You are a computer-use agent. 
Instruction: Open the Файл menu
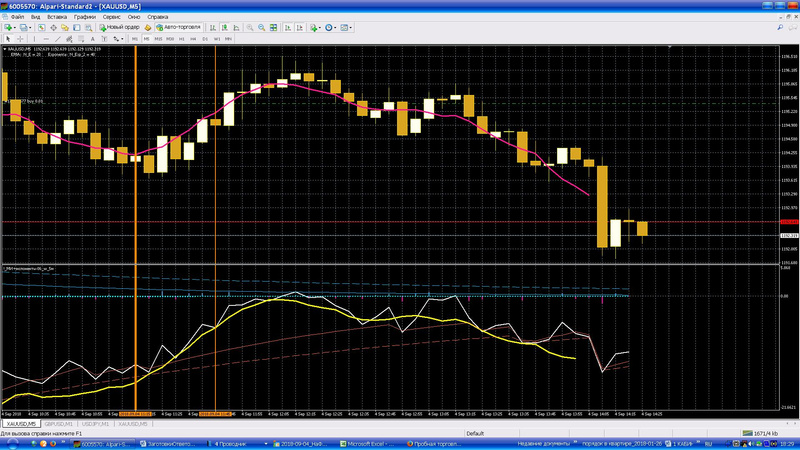point(16,17)
